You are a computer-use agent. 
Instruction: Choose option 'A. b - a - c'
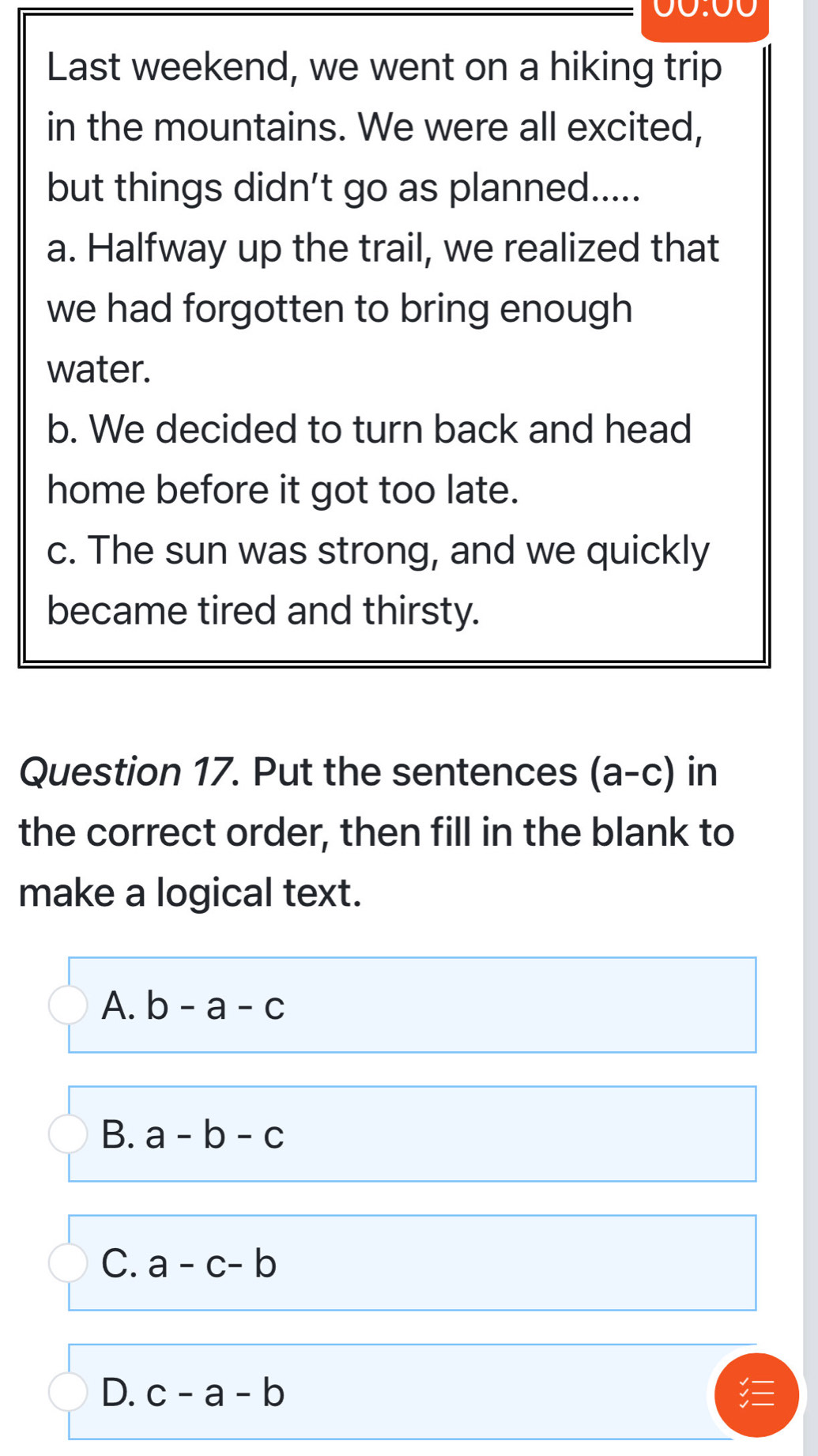coord(412,1005)
